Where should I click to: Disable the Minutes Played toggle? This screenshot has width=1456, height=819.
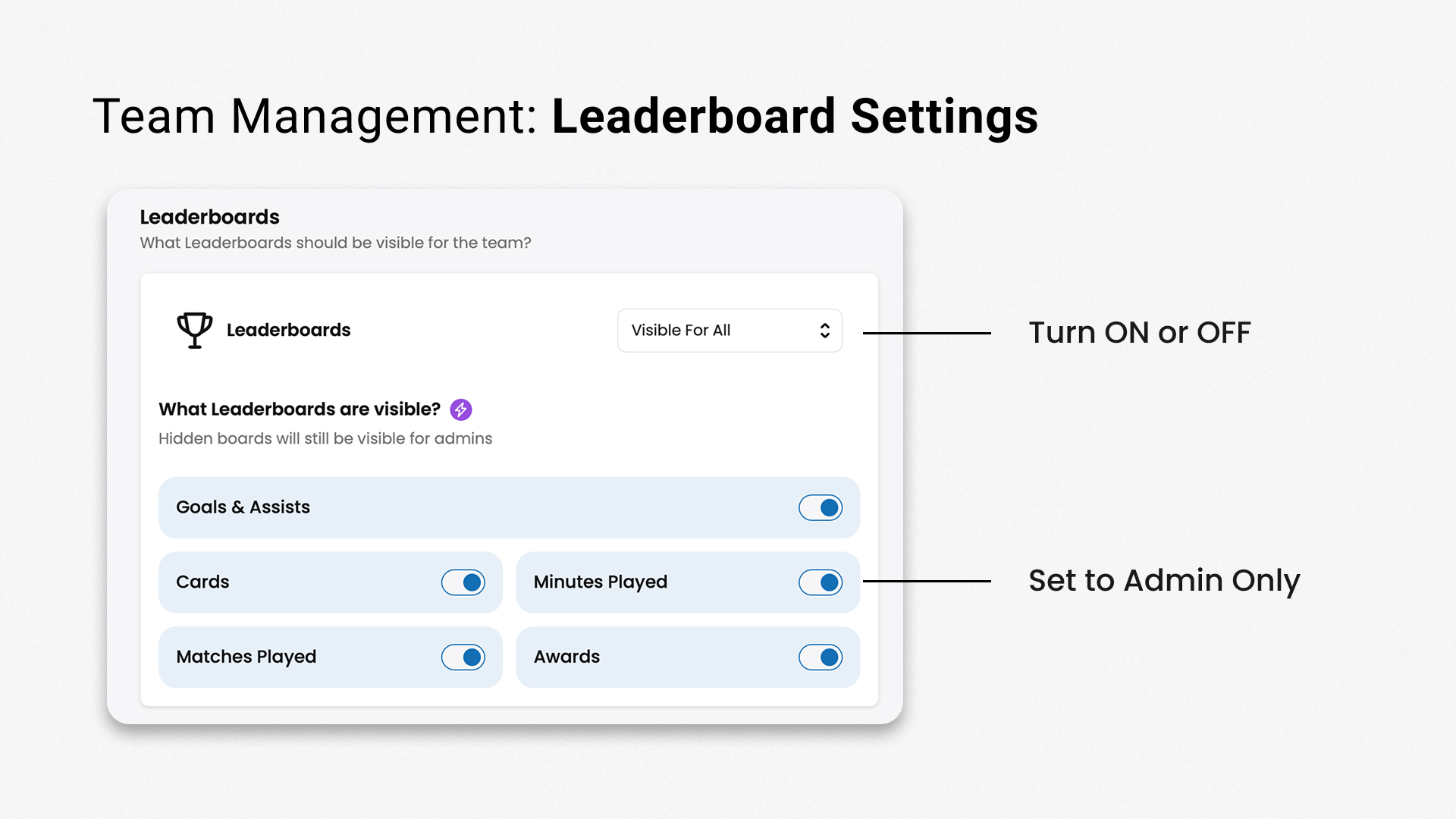coord(821,582)
